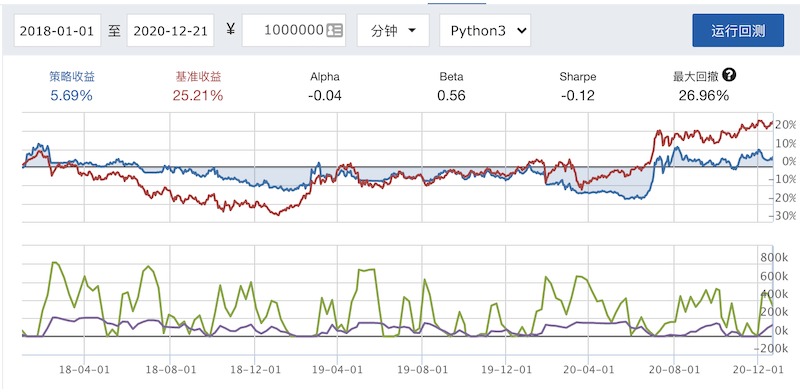The image size is (800, 389).
Task: Click the 最大回撤 label
Action: (696, 77)
